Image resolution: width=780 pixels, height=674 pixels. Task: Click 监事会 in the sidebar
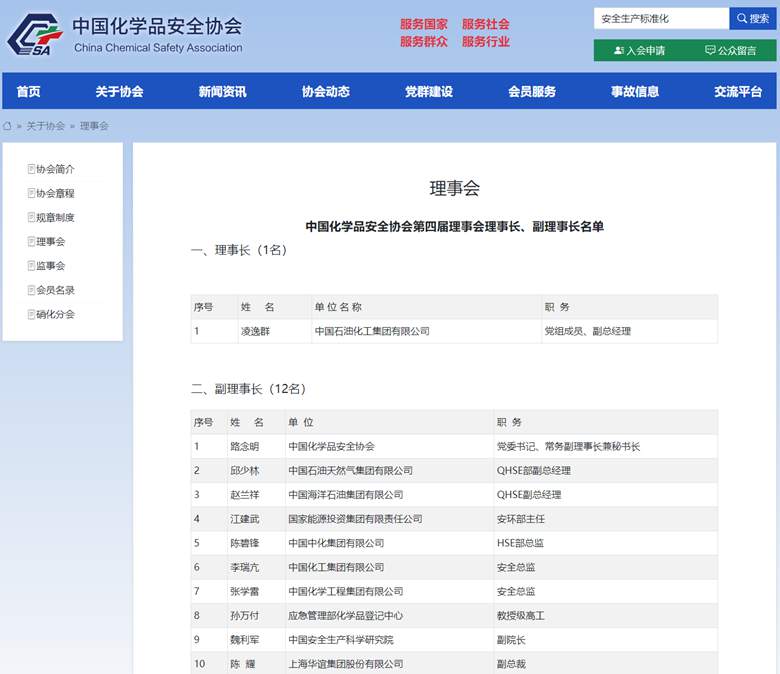click(x=50, y=265)
